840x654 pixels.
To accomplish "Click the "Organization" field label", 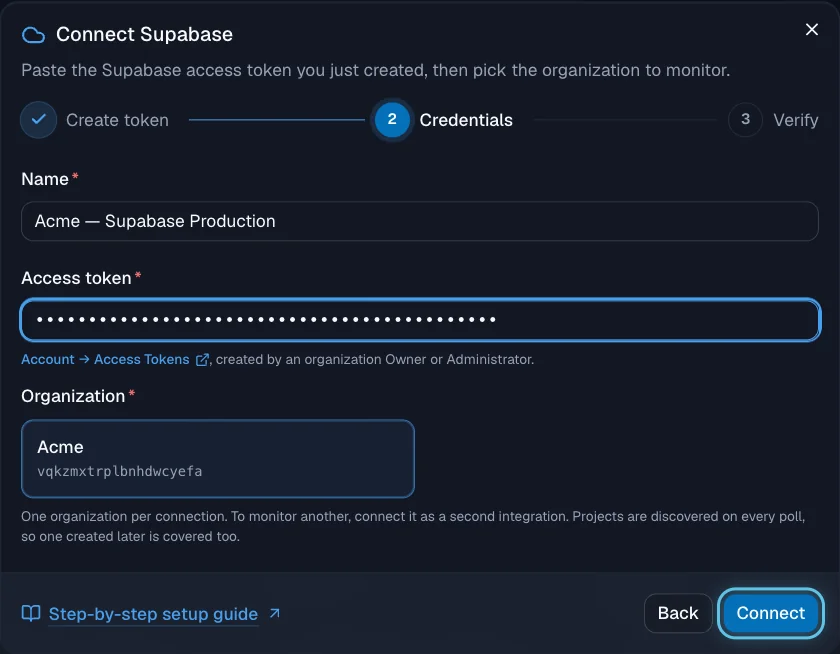I will [73, 396].
